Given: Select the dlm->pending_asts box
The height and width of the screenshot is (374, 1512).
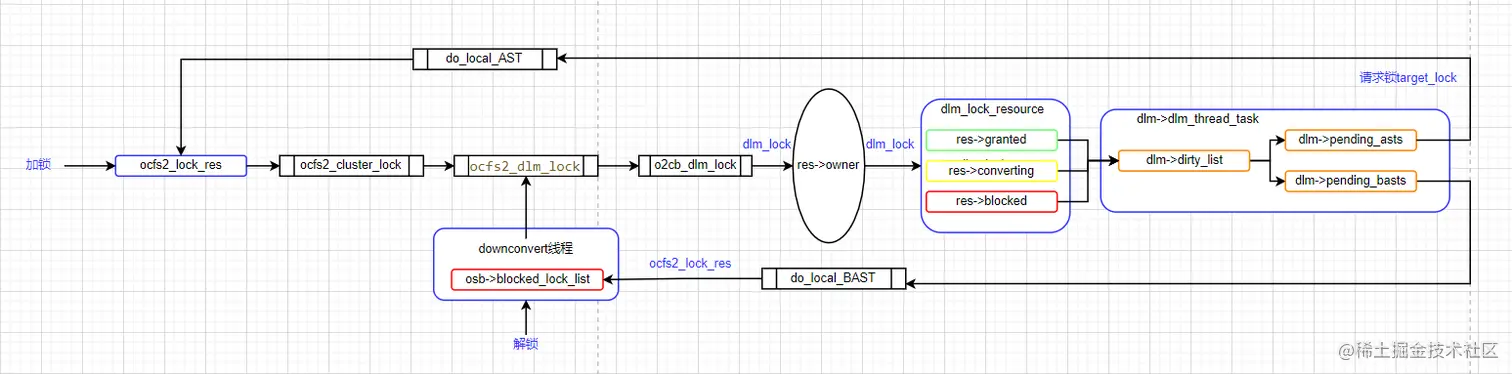Looking at the screenshot, I should [x=1350, y=140].
